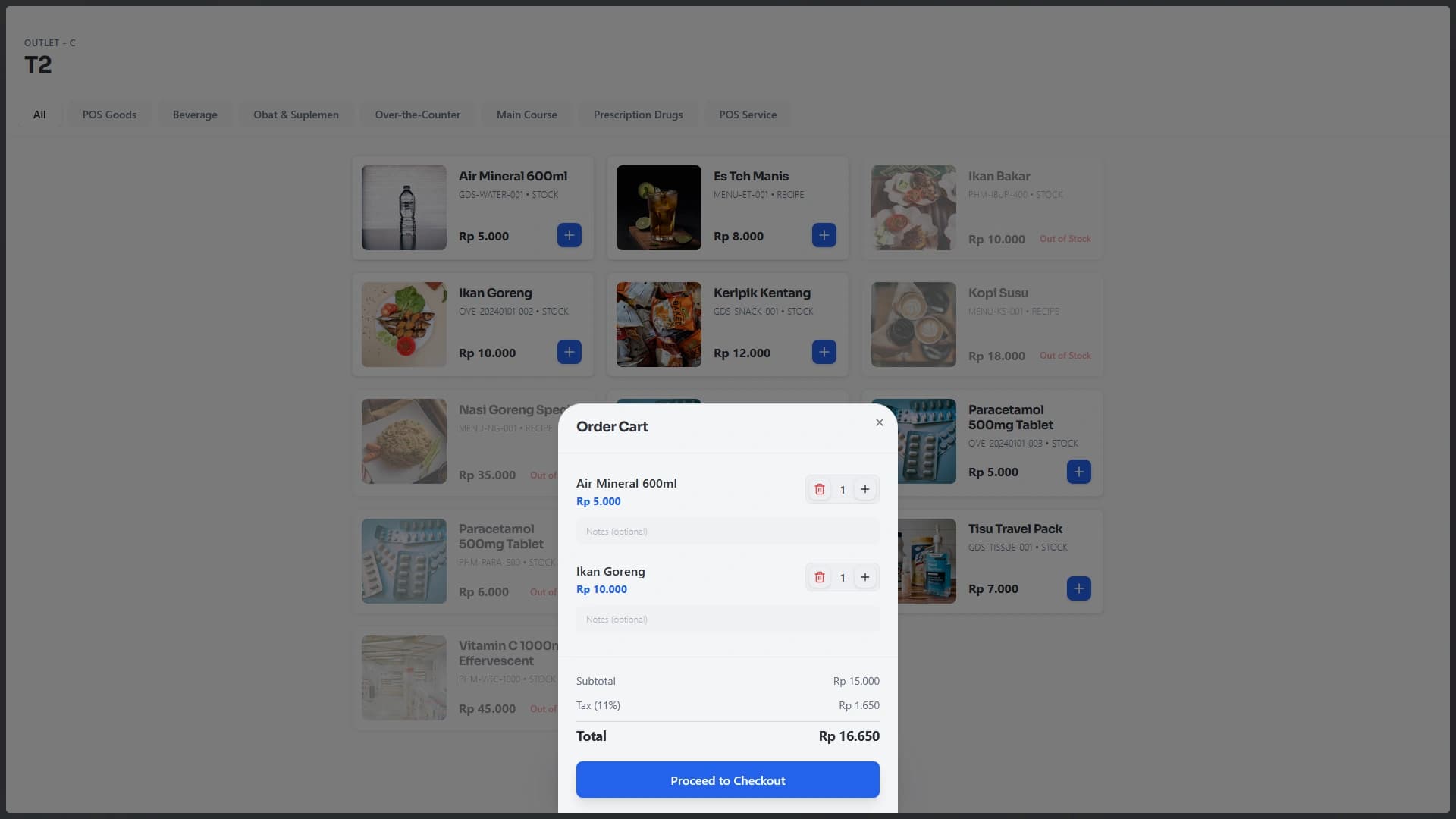Open Tisu Travel Pack product image
The image size is (1456, 819).
point(927,561)
